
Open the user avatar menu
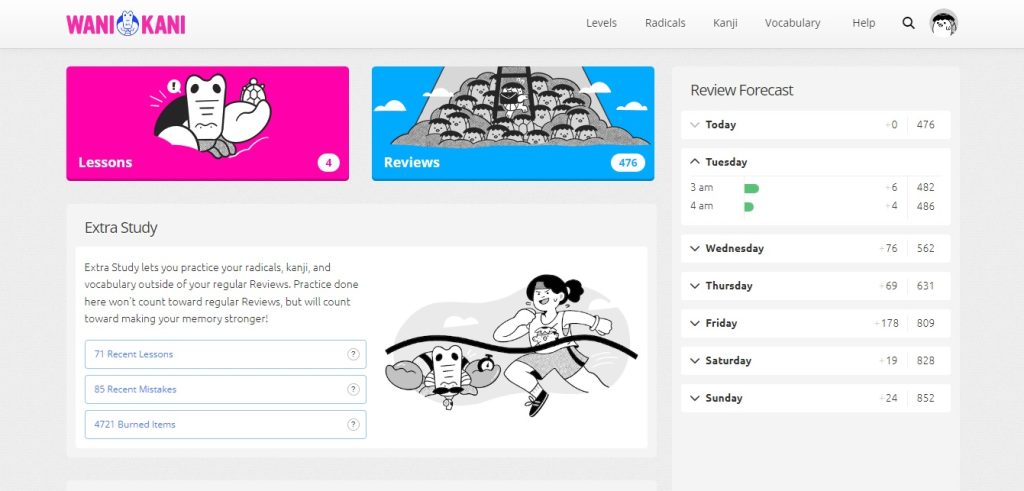pyautogui.click(x=944, y=23)
